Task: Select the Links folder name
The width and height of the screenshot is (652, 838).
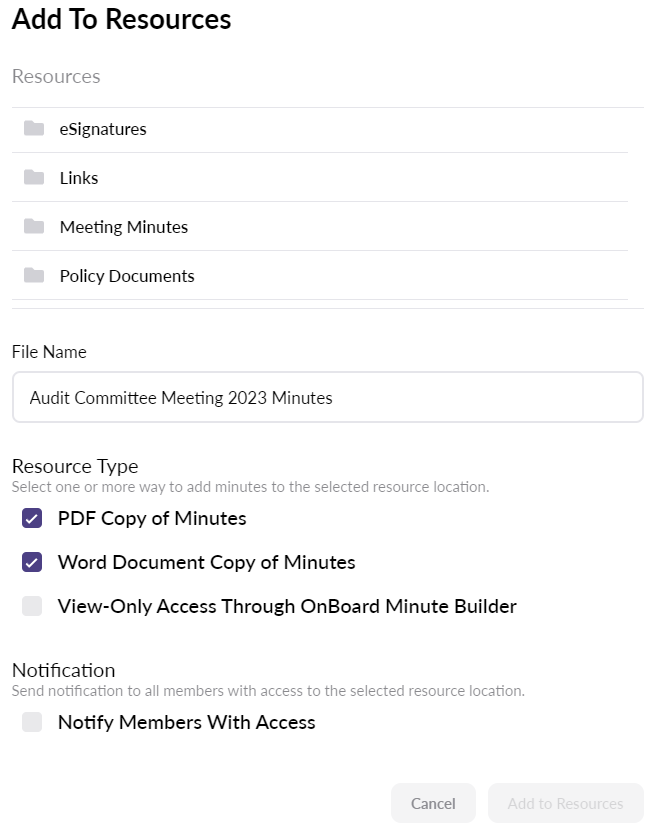Action: coord(79,178)
